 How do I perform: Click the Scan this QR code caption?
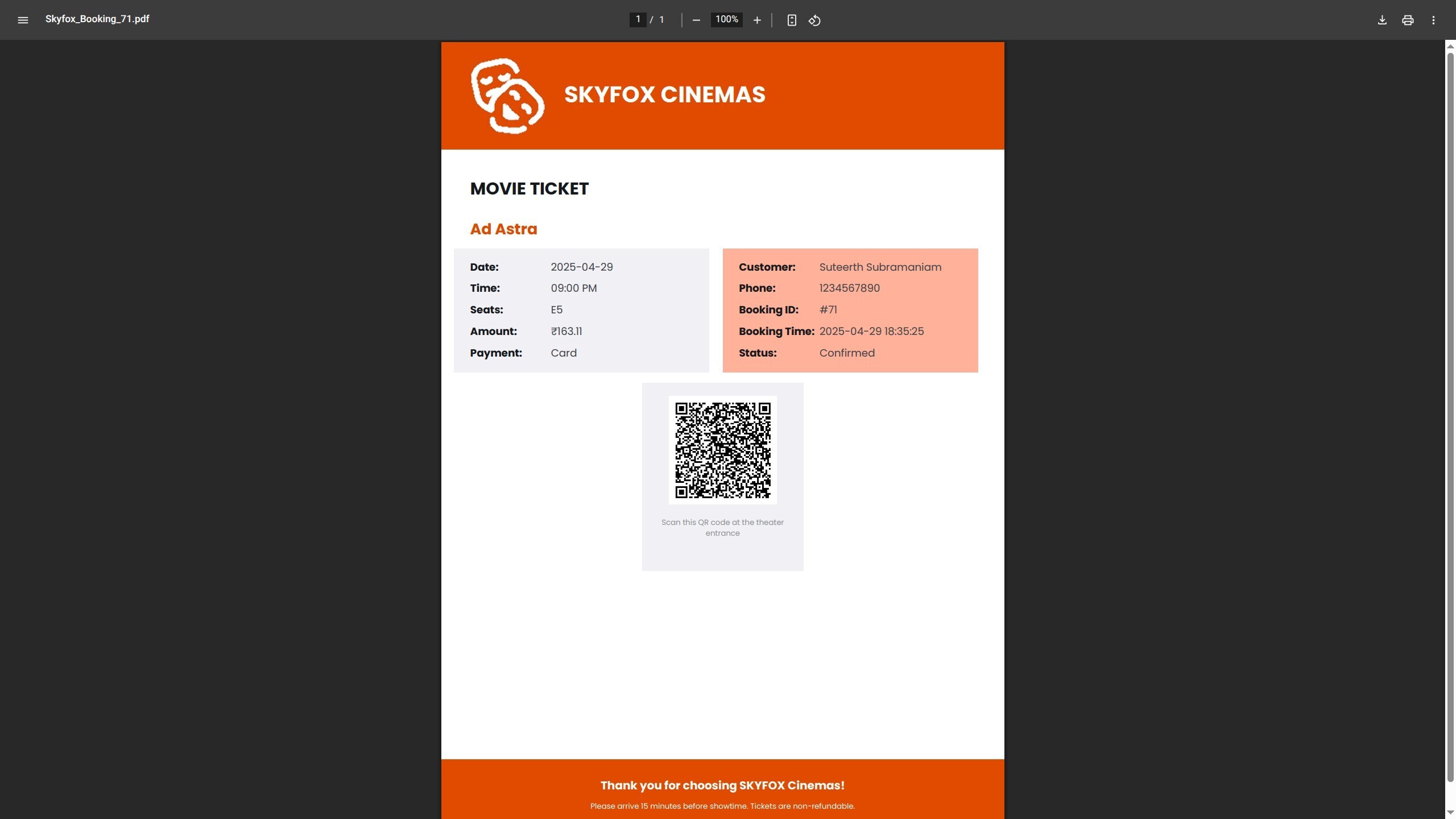(722, 528)
